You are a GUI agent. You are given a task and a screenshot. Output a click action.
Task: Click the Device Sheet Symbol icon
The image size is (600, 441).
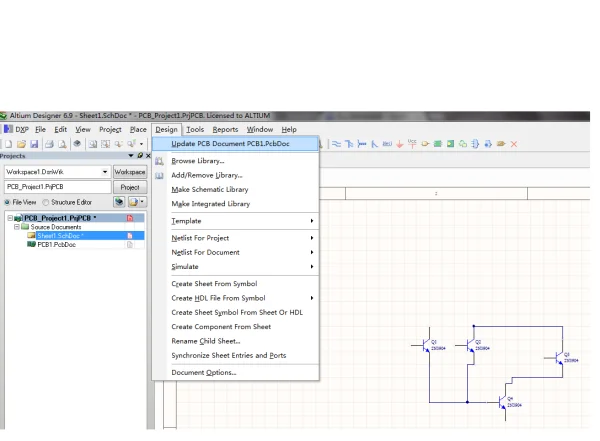tap(463, 144)
